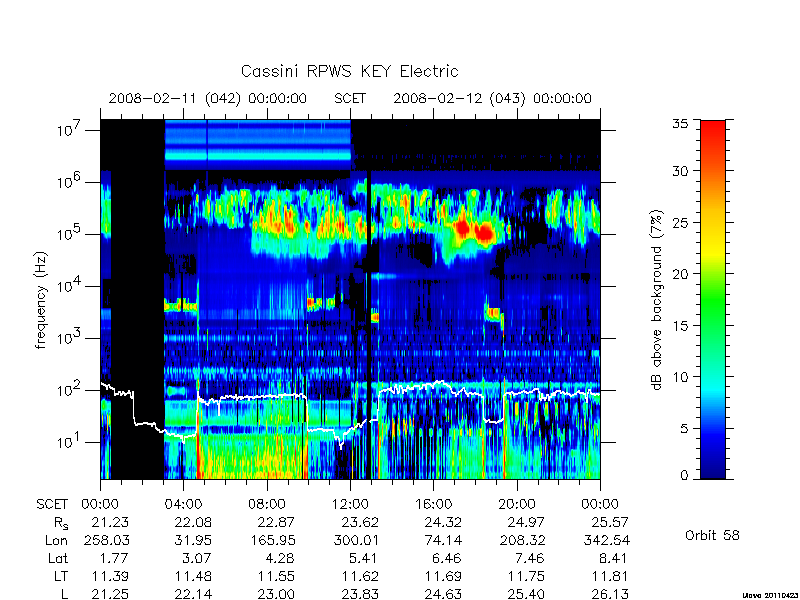Click the L value '26.13'

[610, 594]
